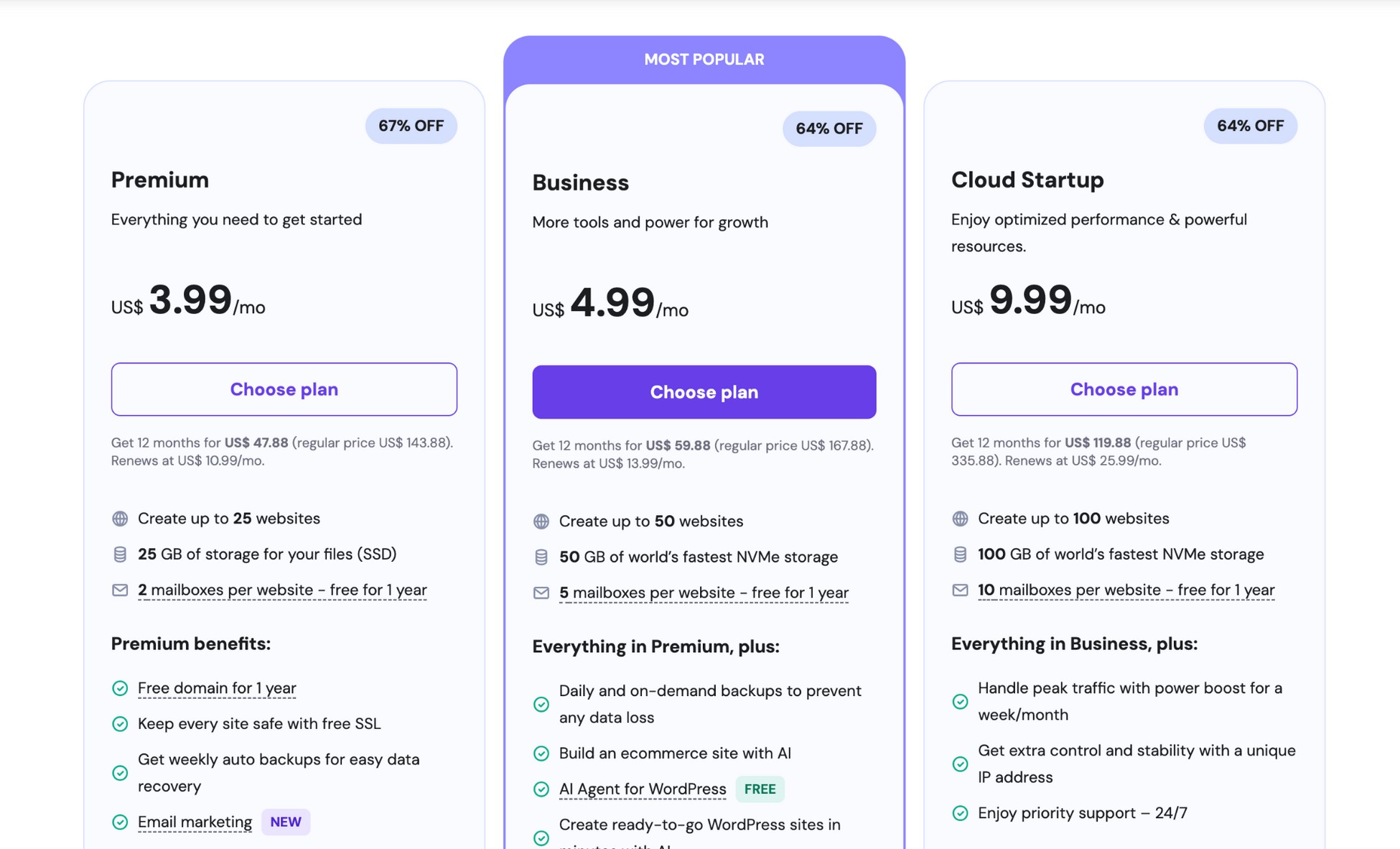Click the NEW badge beside Email marketing
The image size is (1400, 849).
[x=286, y=822]
